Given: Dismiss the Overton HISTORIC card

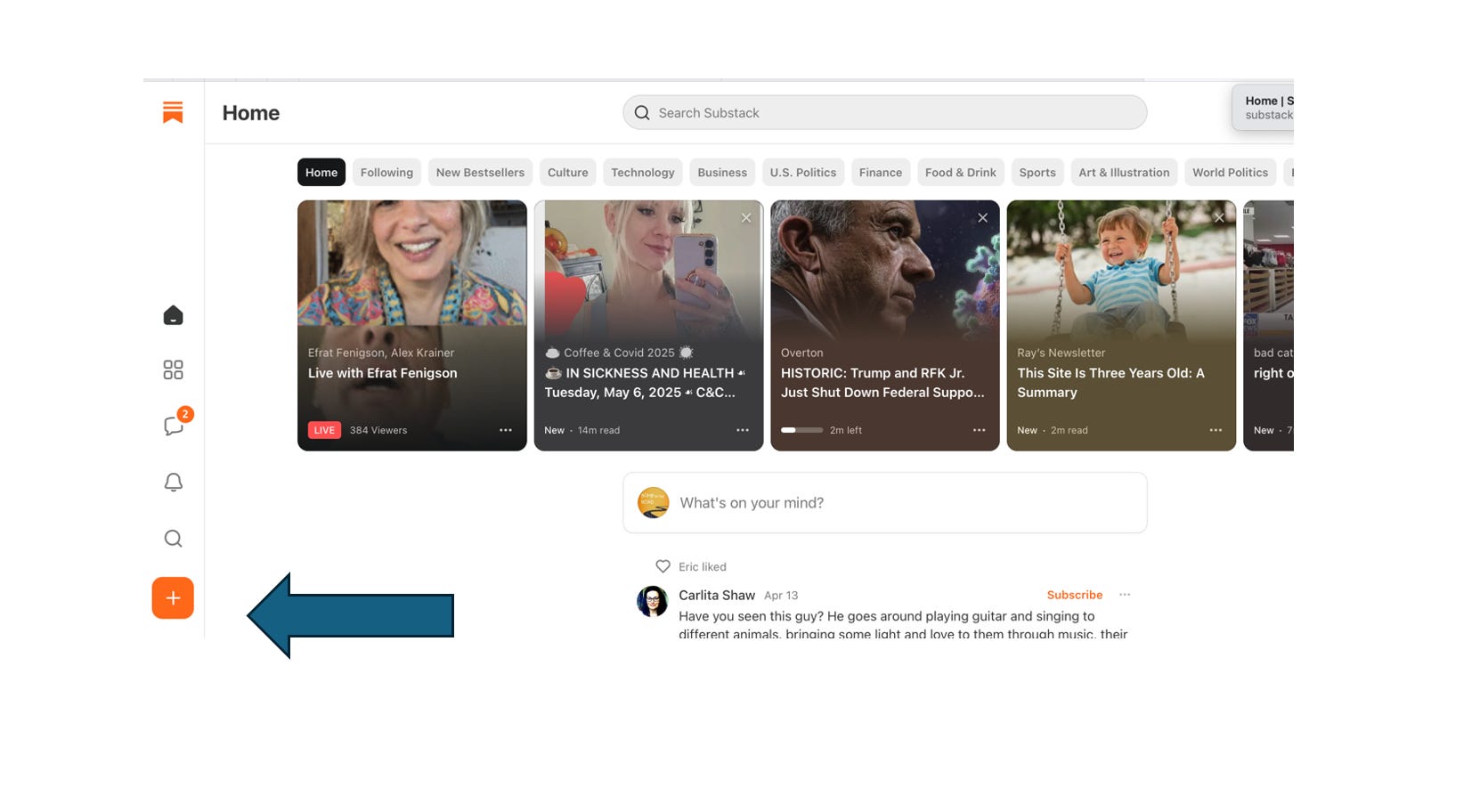Looking at the screenshot, I should [x=983, y=218].
